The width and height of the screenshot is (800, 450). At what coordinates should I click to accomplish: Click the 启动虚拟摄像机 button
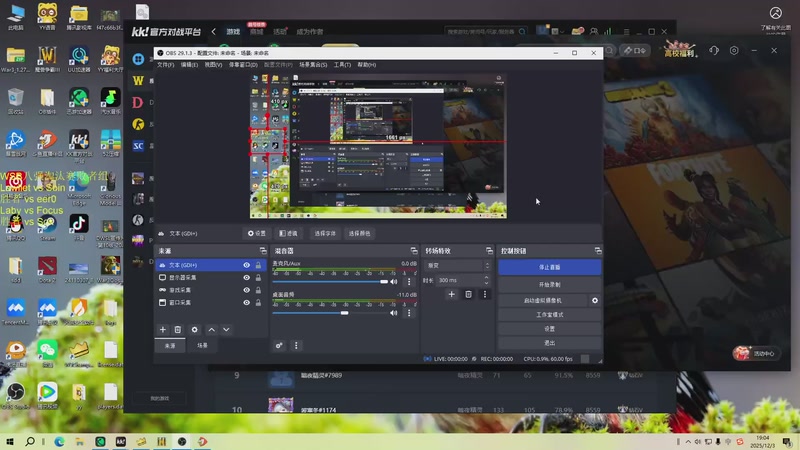542,301
